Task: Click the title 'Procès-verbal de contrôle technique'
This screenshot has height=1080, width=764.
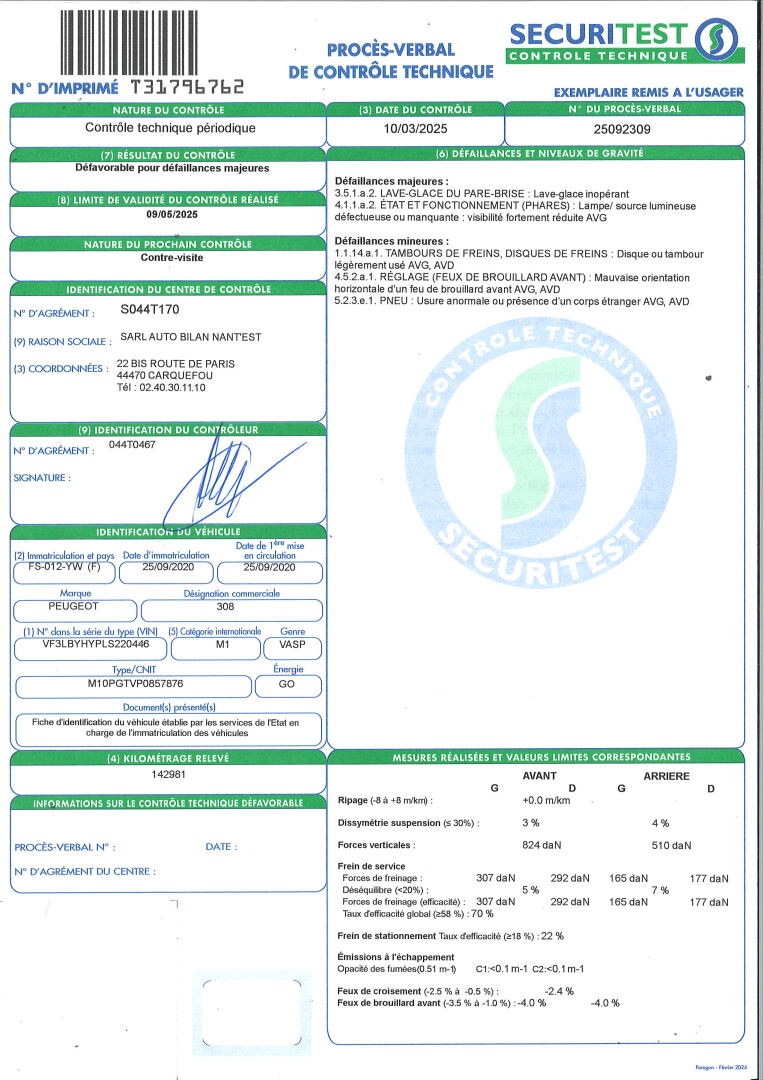Action: pyautogui.click(x=391, y=61)
